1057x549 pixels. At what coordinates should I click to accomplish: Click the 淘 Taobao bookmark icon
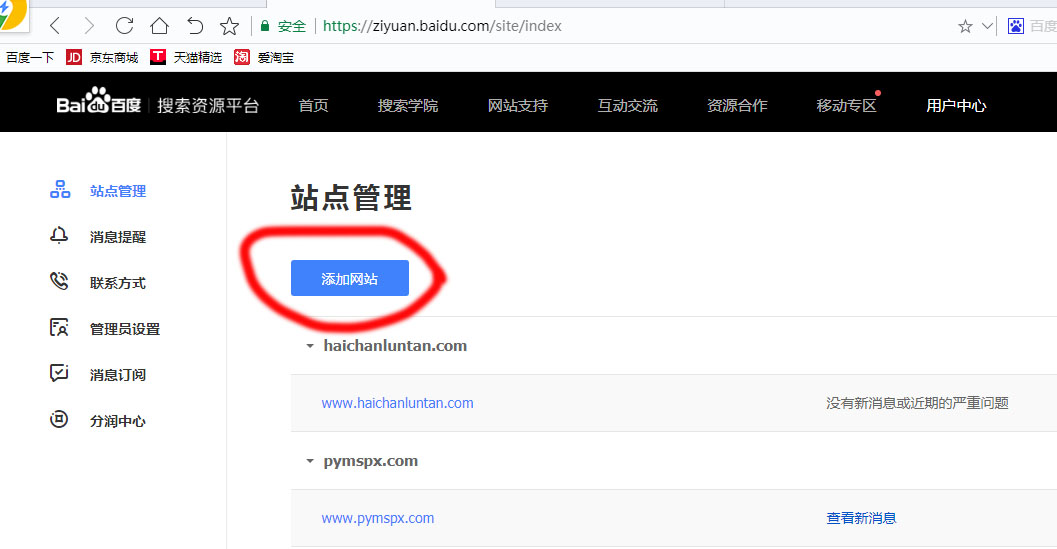(242, 57)
